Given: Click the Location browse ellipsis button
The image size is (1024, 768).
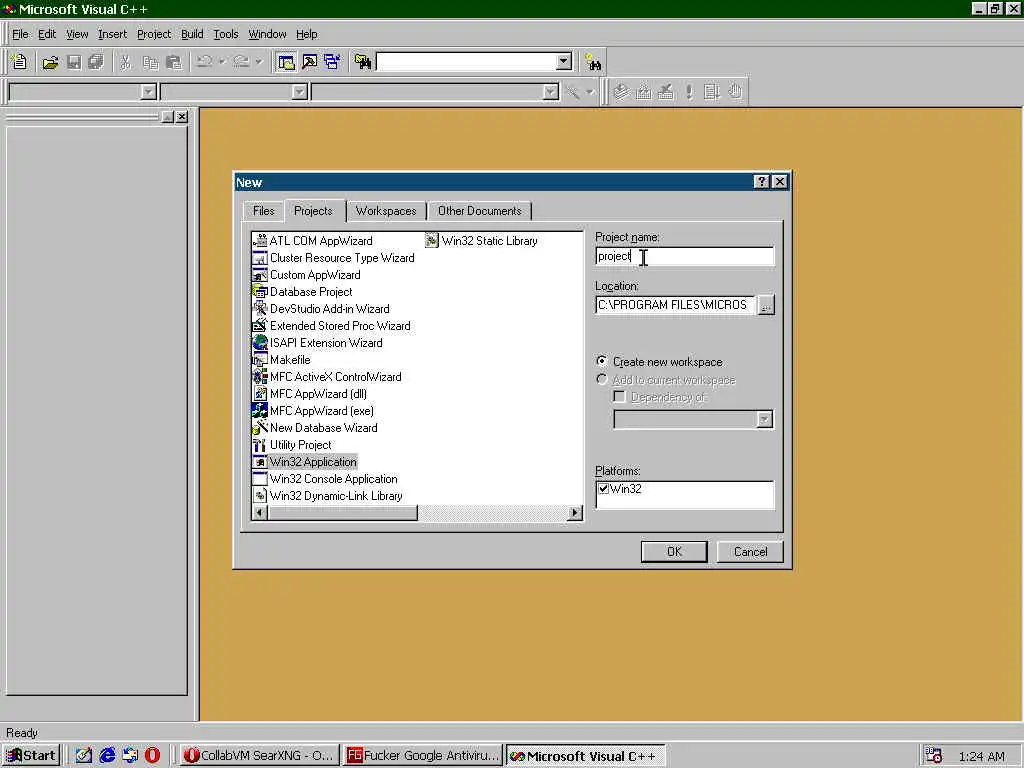Looking at the screenshot, I should click(x=766, y=305).
